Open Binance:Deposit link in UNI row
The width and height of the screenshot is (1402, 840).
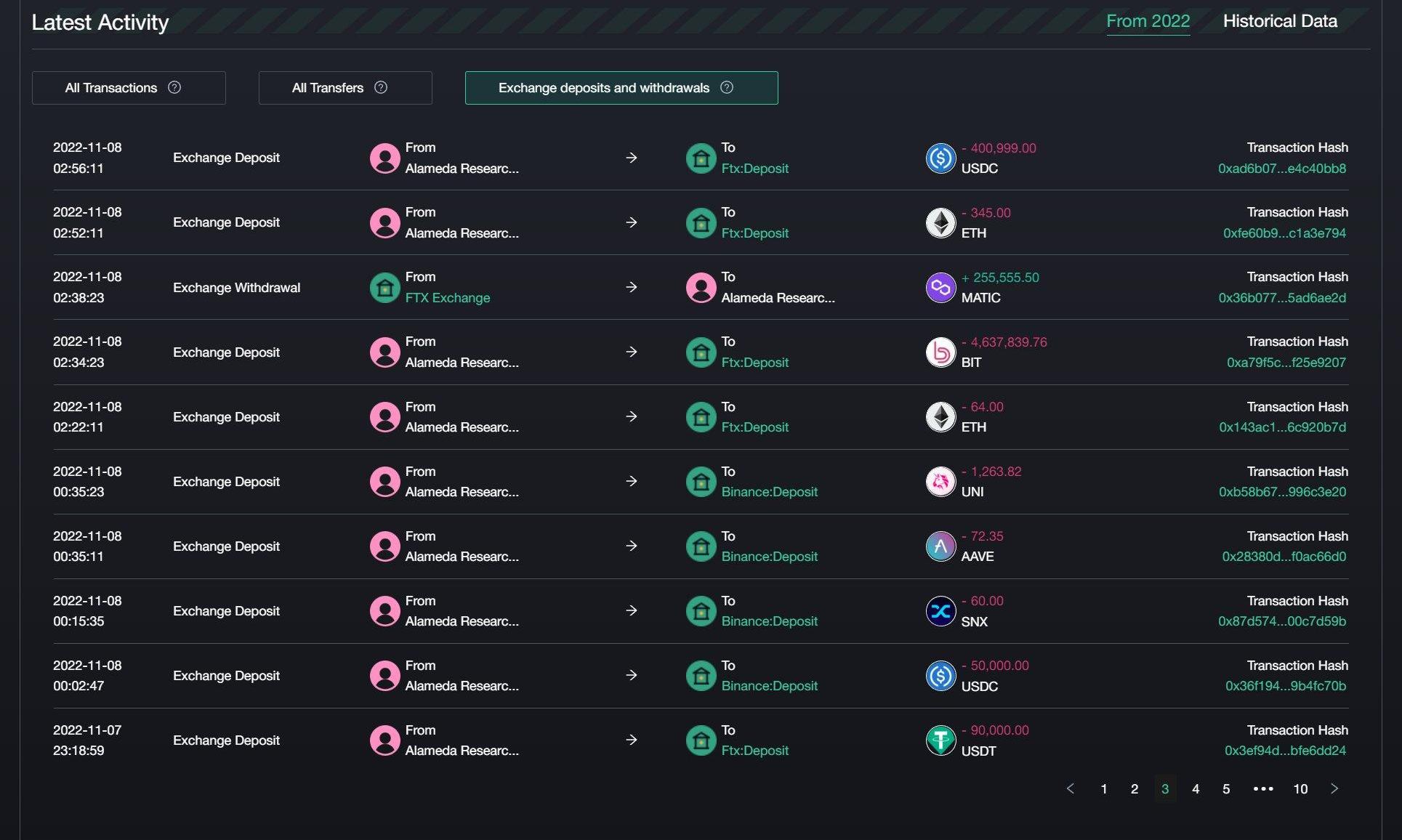[769, 492]
